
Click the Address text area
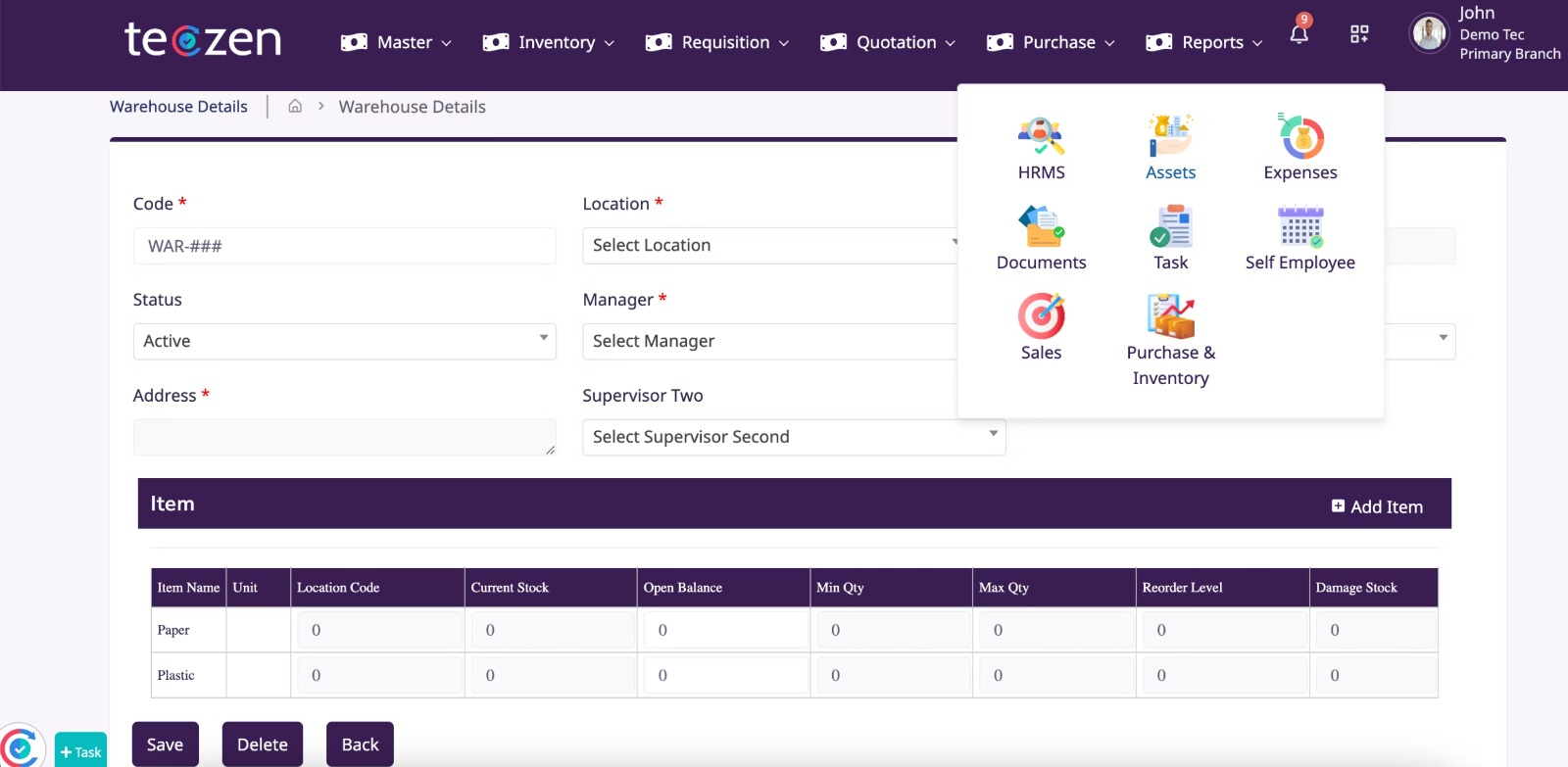coord(344,438)
